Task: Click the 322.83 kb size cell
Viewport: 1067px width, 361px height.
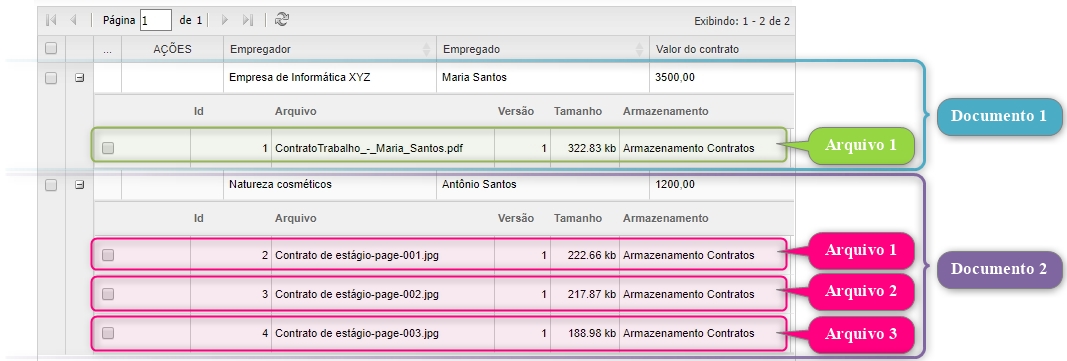Action: click(x=585, y=148)
